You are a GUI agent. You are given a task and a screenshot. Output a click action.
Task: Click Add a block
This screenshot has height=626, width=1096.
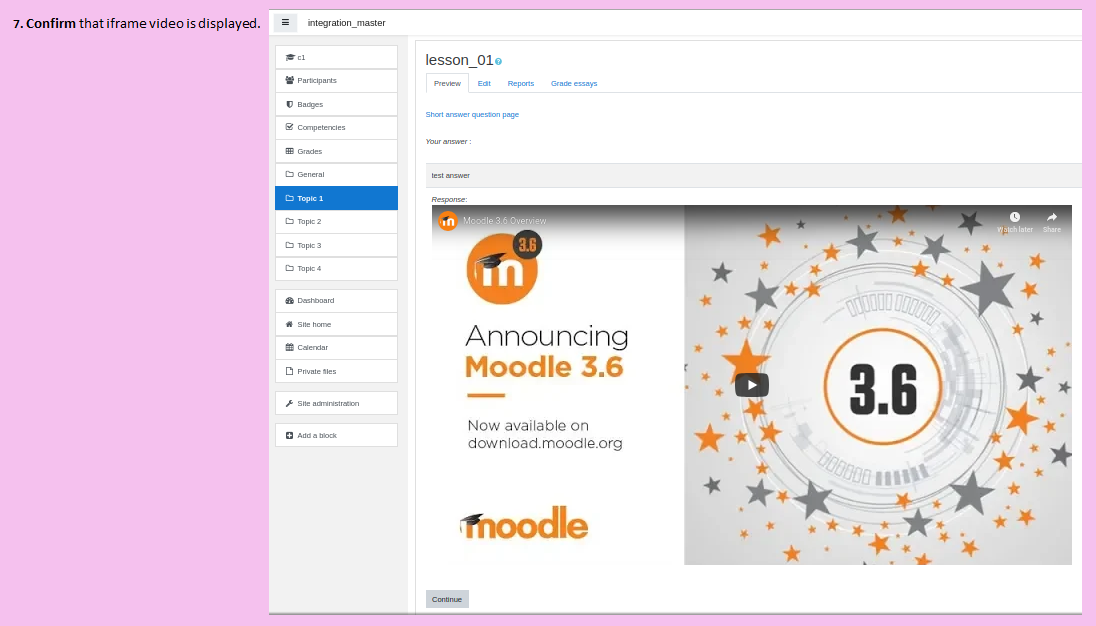(336, 435)
